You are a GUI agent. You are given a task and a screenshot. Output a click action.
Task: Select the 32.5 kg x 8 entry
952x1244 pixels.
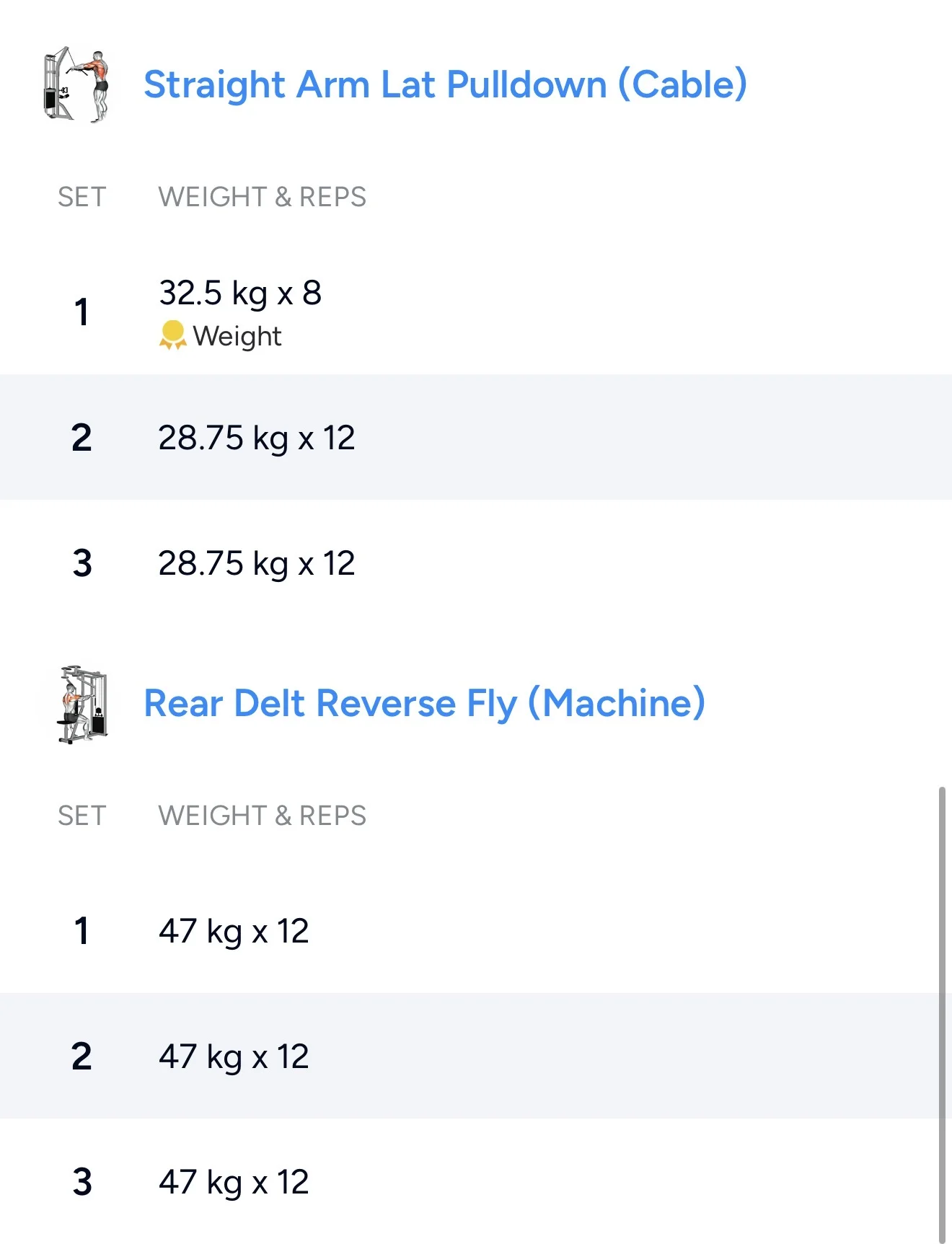point(240,293)
